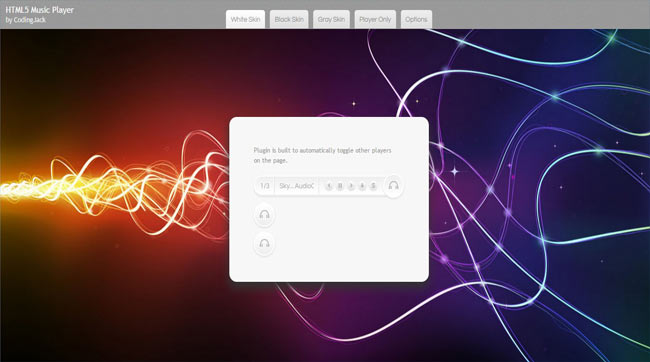Open the Player Only tab

tap(375, 19)
